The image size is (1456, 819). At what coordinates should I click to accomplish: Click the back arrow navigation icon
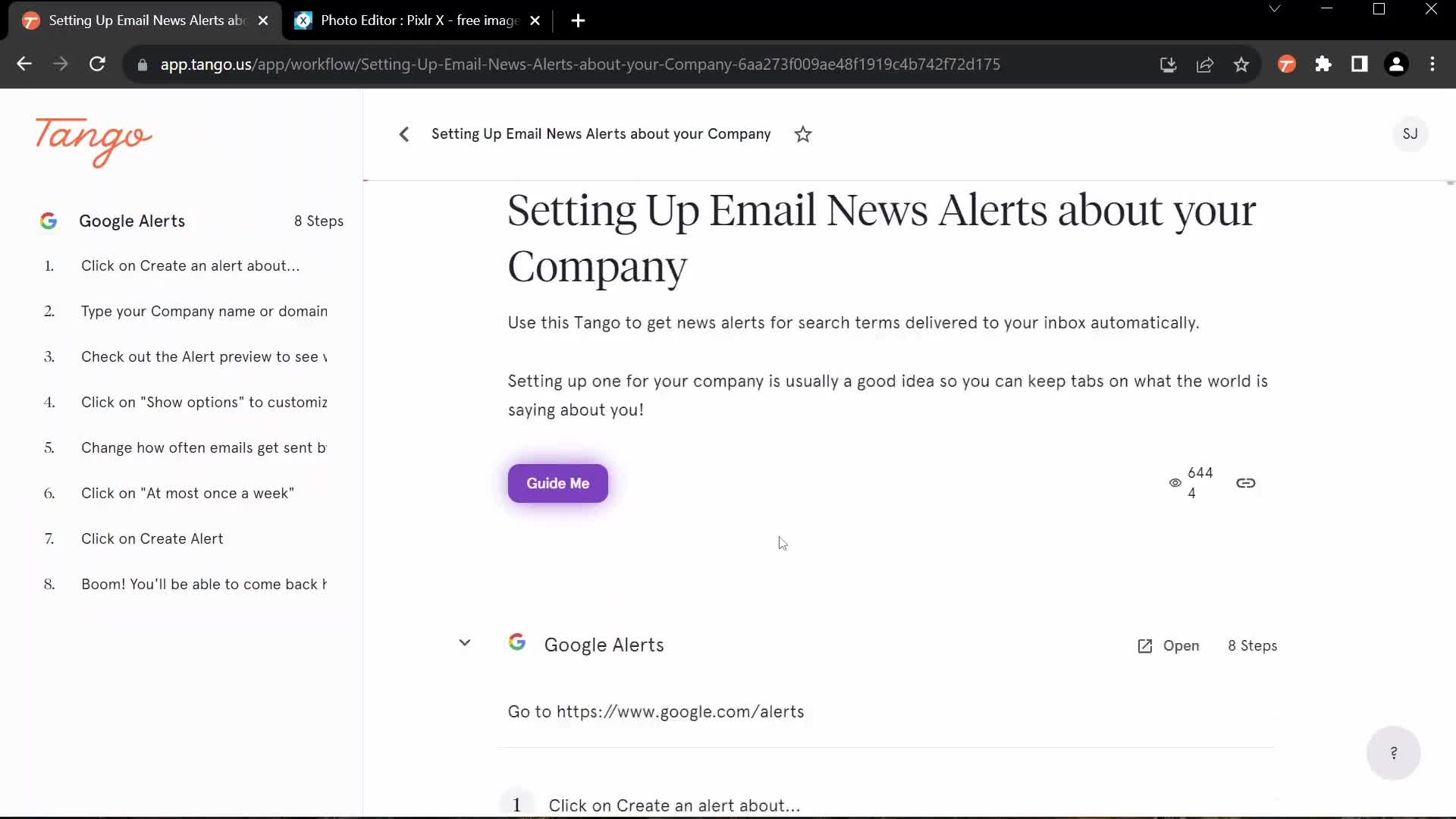tap(404, 133)
